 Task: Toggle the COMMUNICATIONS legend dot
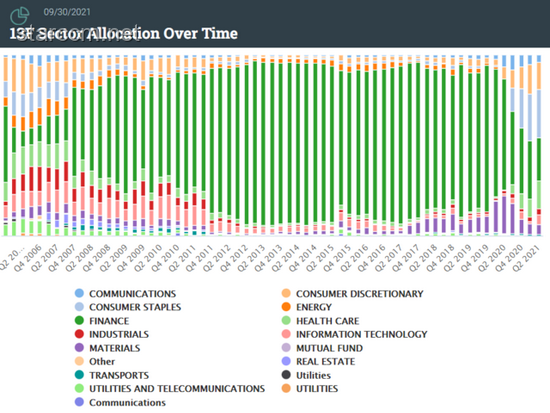(80, 293)
